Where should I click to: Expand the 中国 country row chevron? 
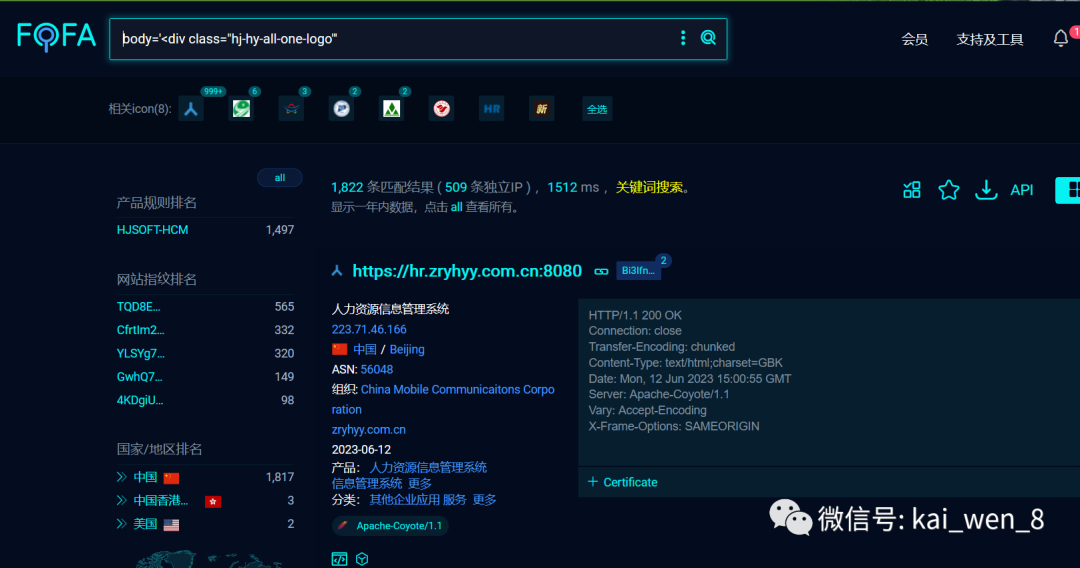(x=122, y=477)
